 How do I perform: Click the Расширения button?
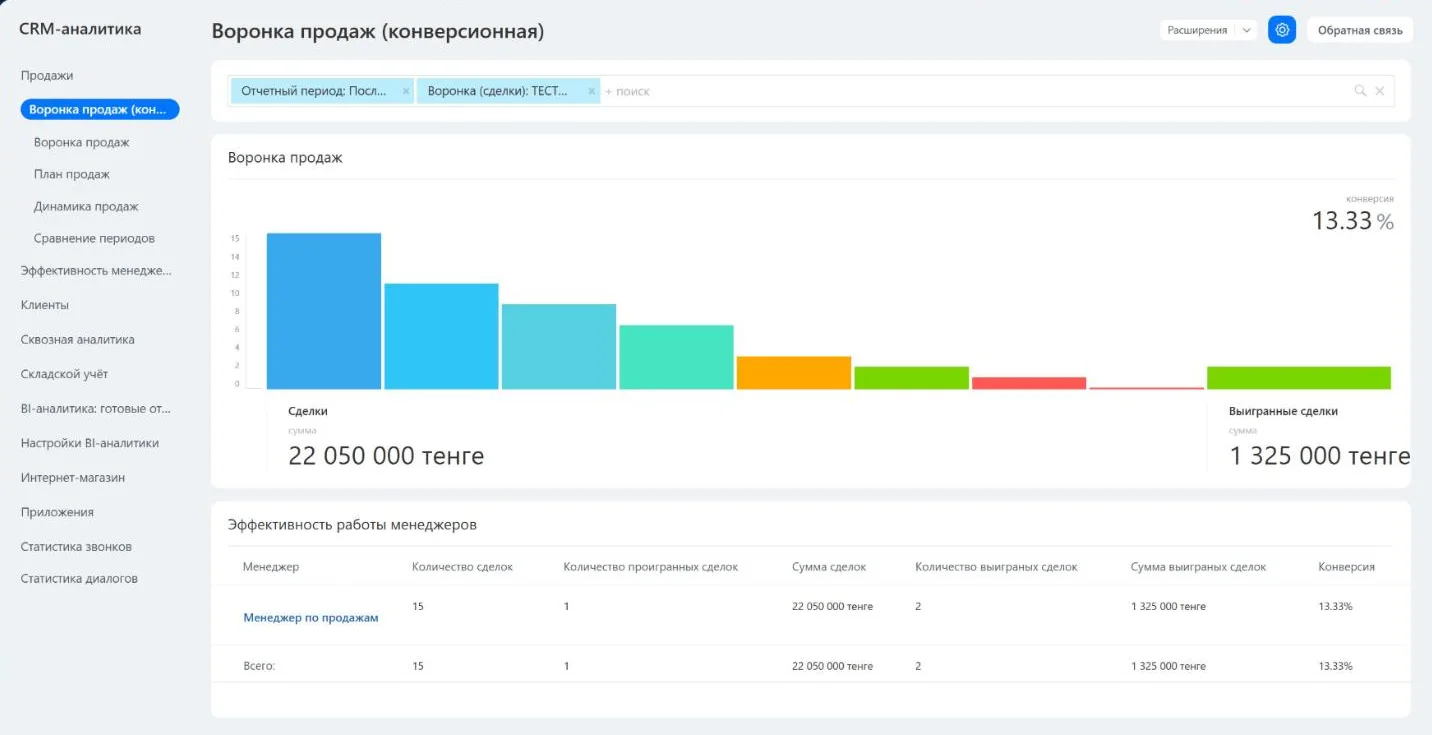pos(1197,30)
